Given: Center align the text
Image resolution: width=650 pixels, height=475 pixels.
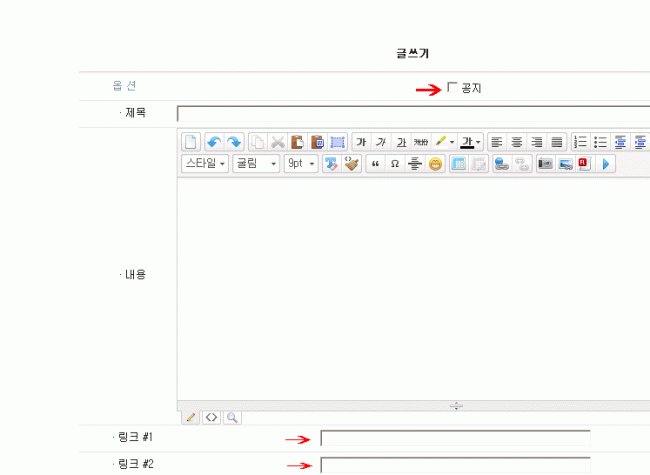Looking at the screenshot, I should coord(517,142).
